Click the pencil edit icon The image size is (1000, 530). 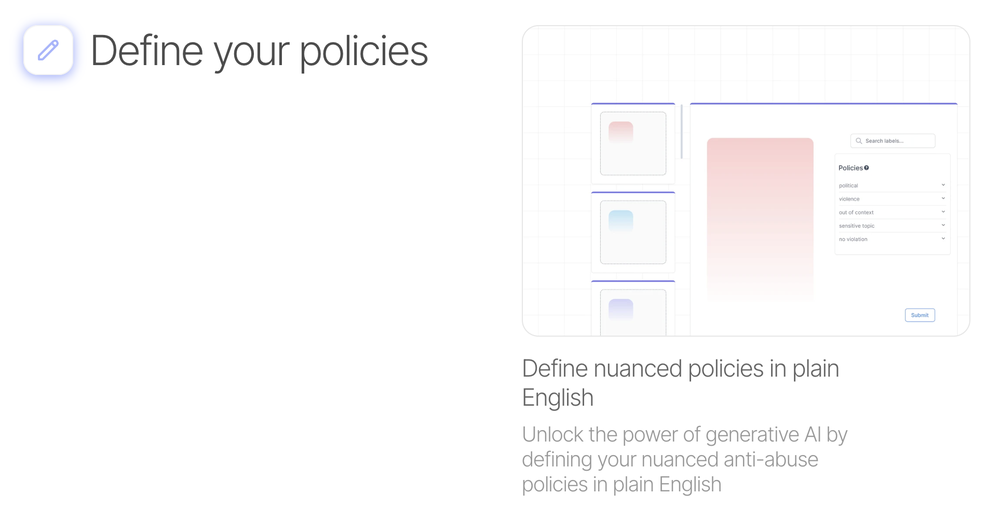pos(48,50)
